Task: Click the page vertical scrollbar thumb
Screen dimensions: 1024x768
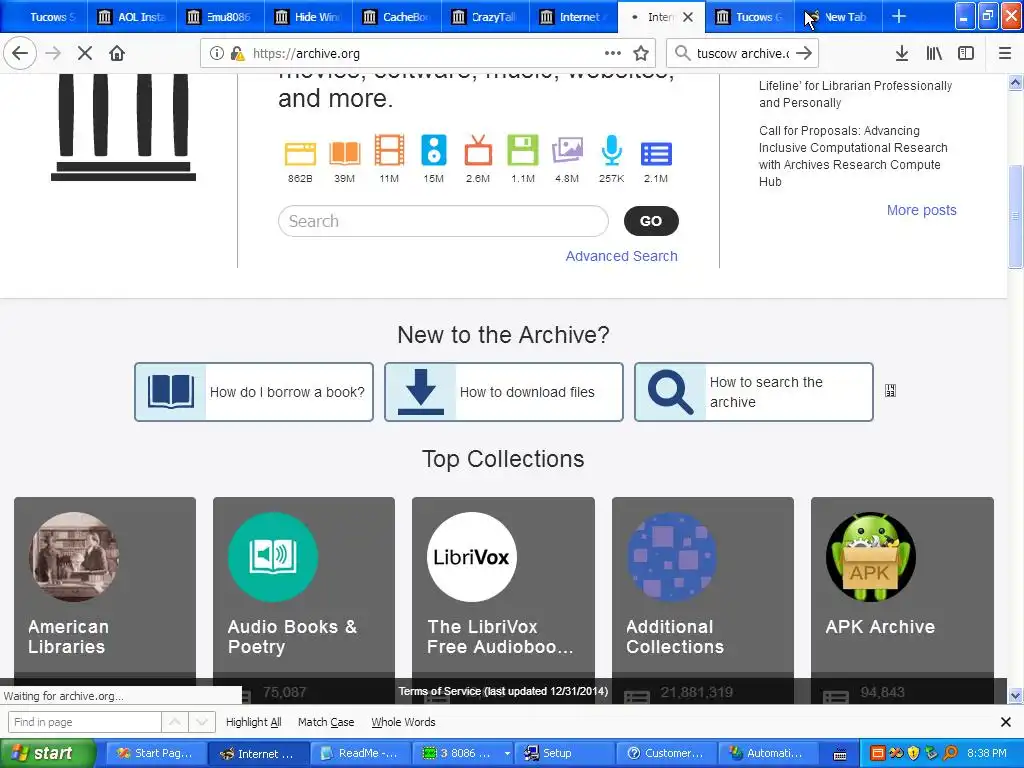Action: click(x=1015, y=217)
